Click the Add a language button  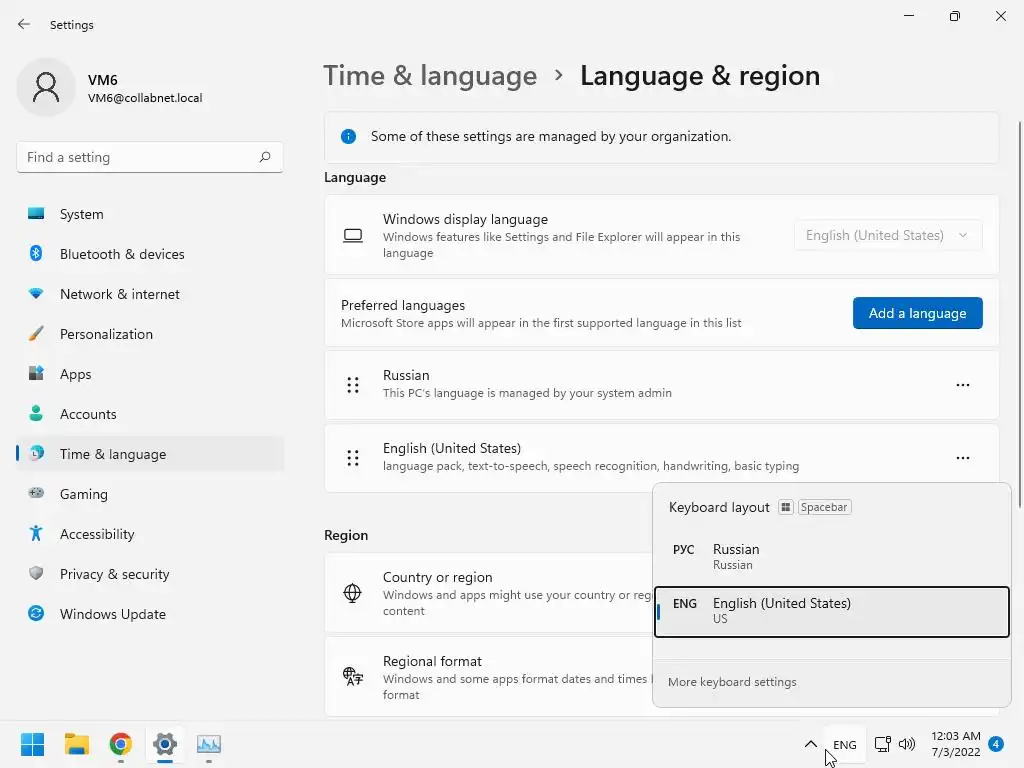pos(918,313)
